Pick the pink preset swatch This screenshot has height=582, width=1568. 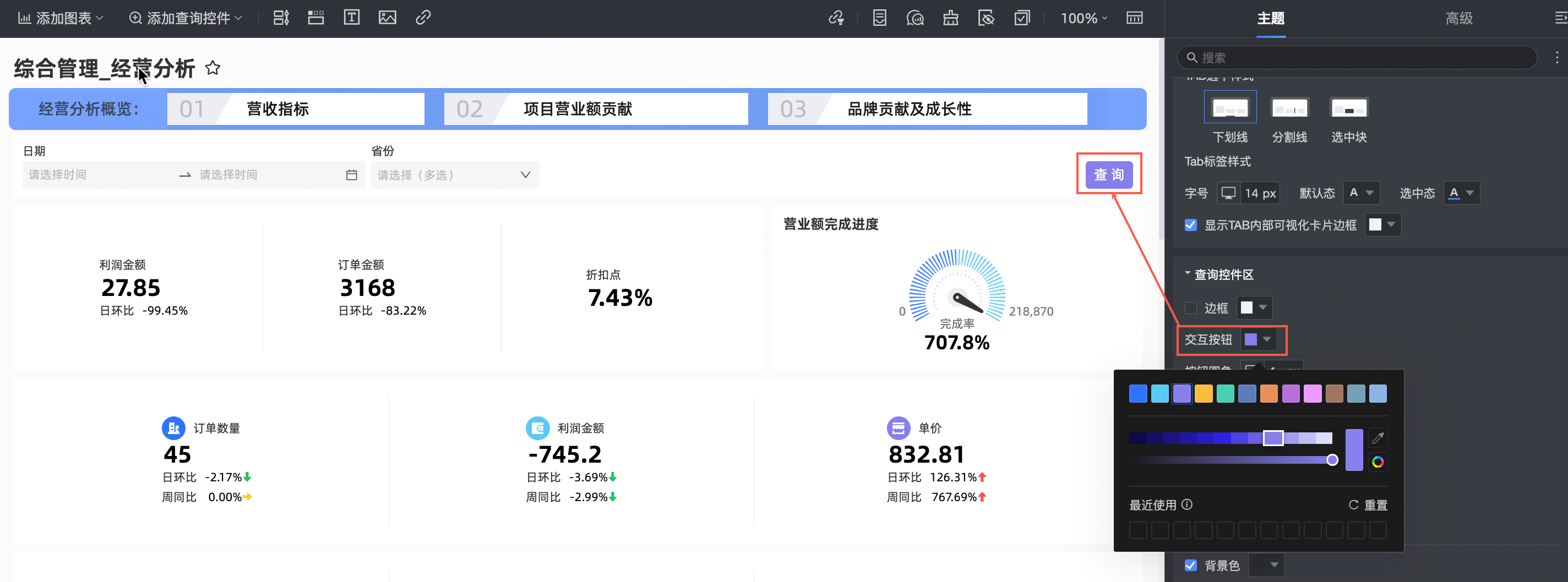(1313, 393)
